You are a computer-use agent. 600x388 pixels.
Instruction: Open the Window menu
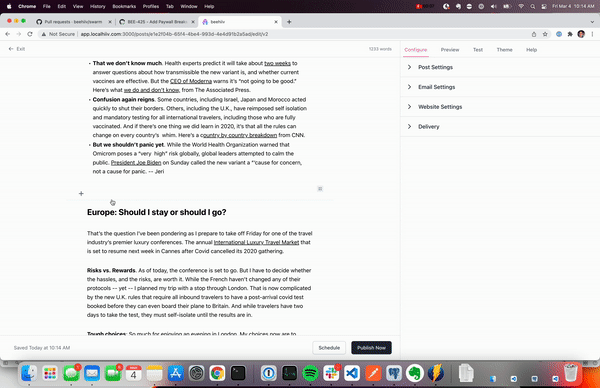tap(189, 6)
